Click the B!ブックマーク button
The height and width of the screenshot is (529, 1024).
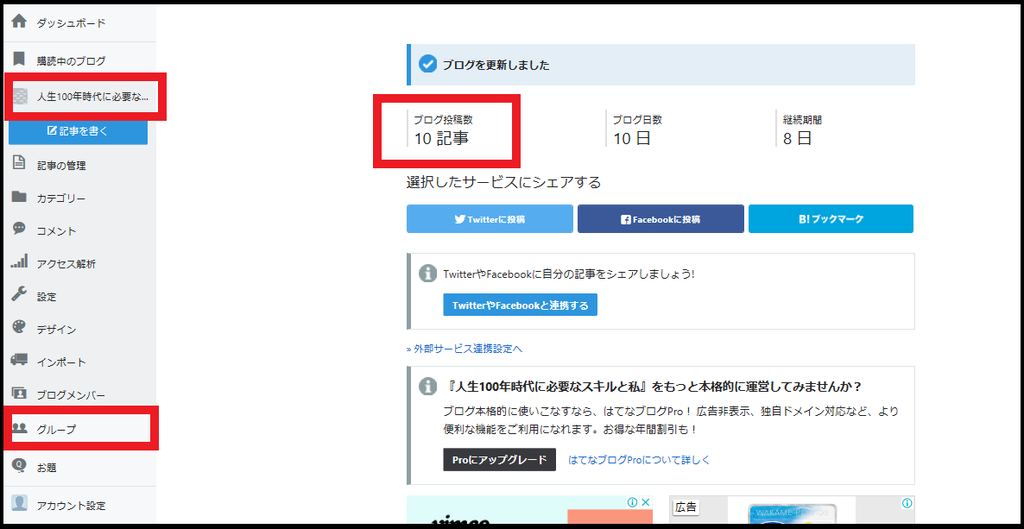831,219
